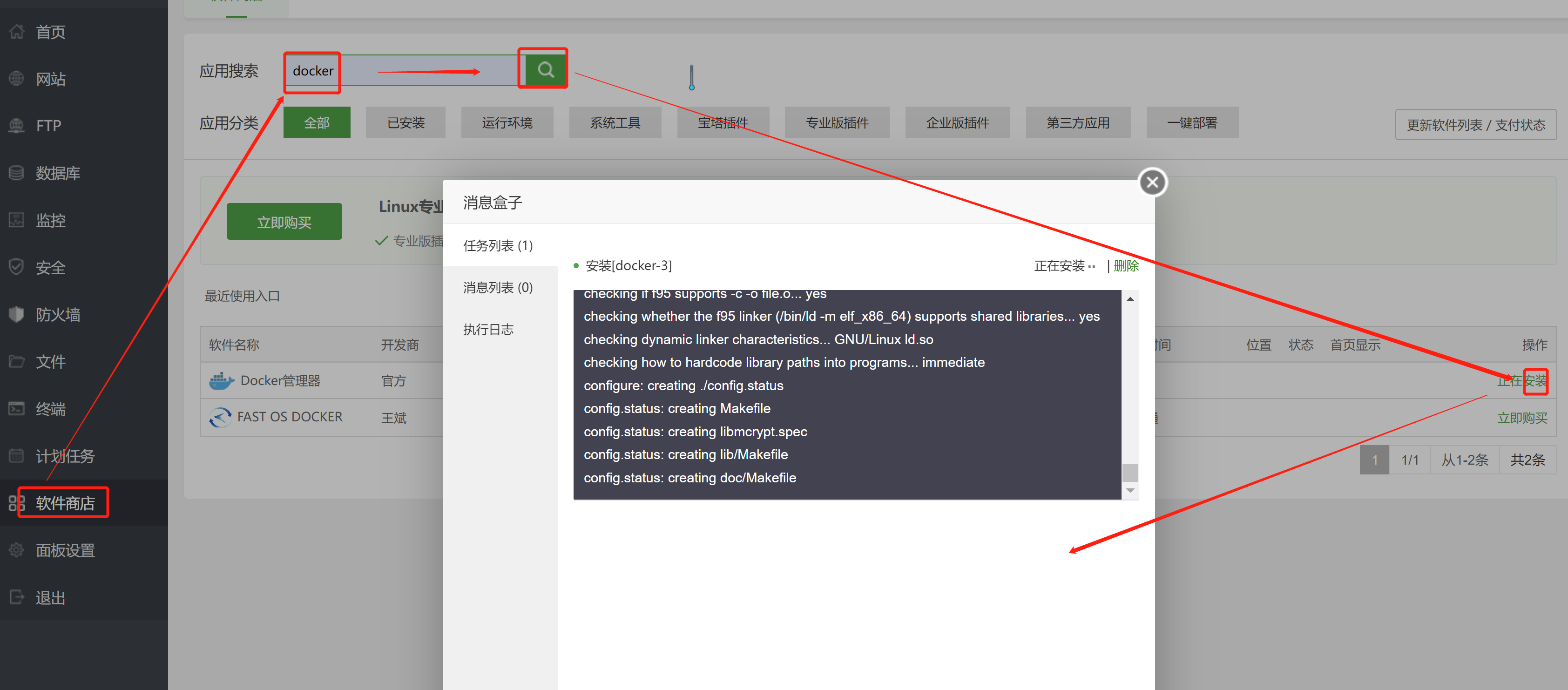Click the panel settings gear icon
Screen dimensions: 1568x690
pyautogui.click(x=16, y=550)
